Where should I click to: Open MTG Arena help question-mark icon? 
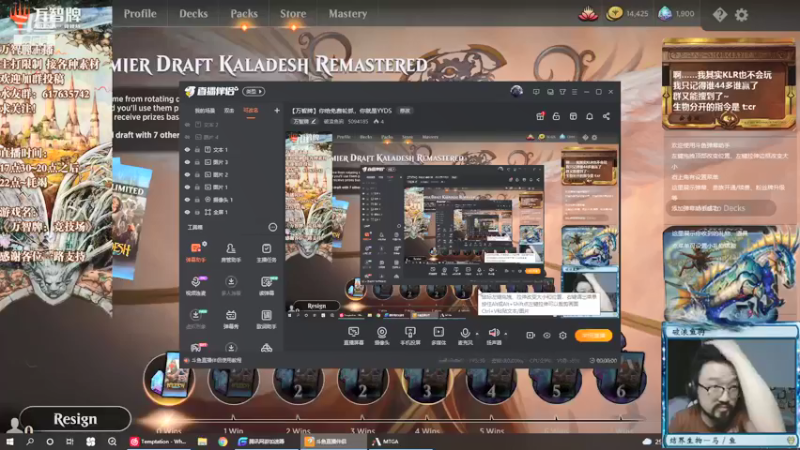coord(719,15)
